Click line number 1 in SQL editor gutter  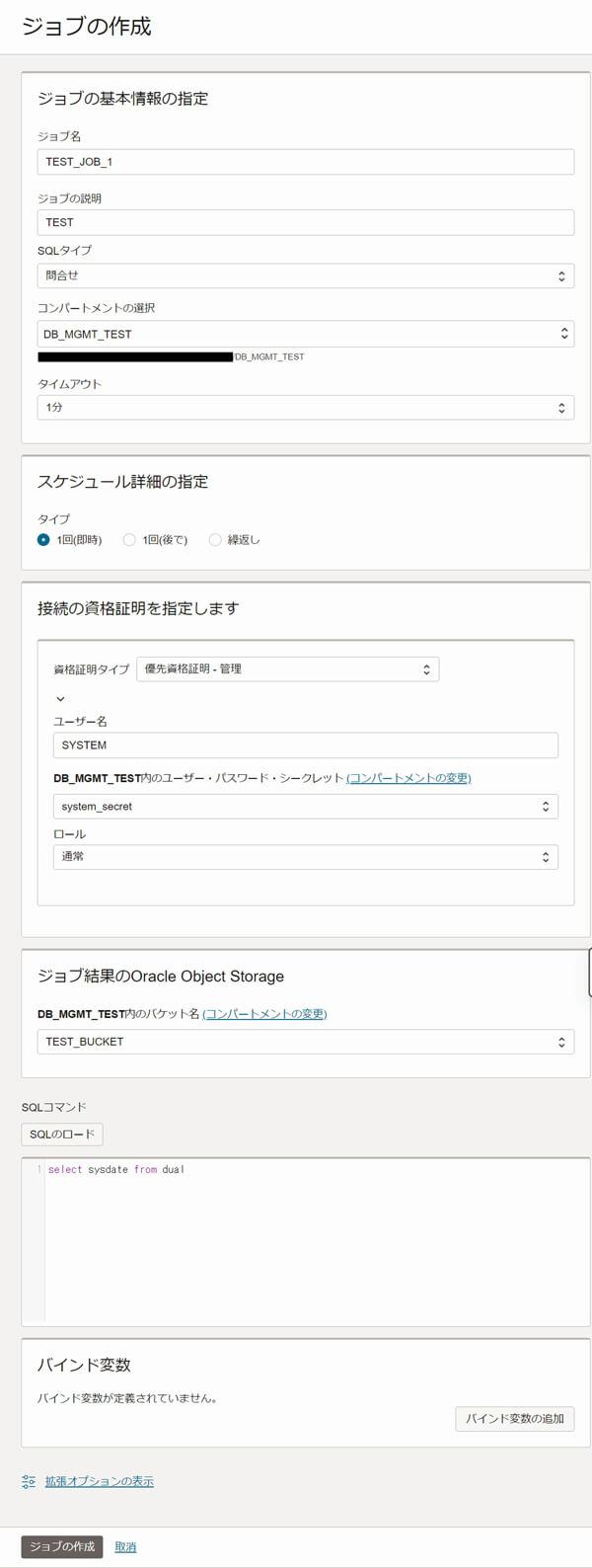click(39, 1169)
